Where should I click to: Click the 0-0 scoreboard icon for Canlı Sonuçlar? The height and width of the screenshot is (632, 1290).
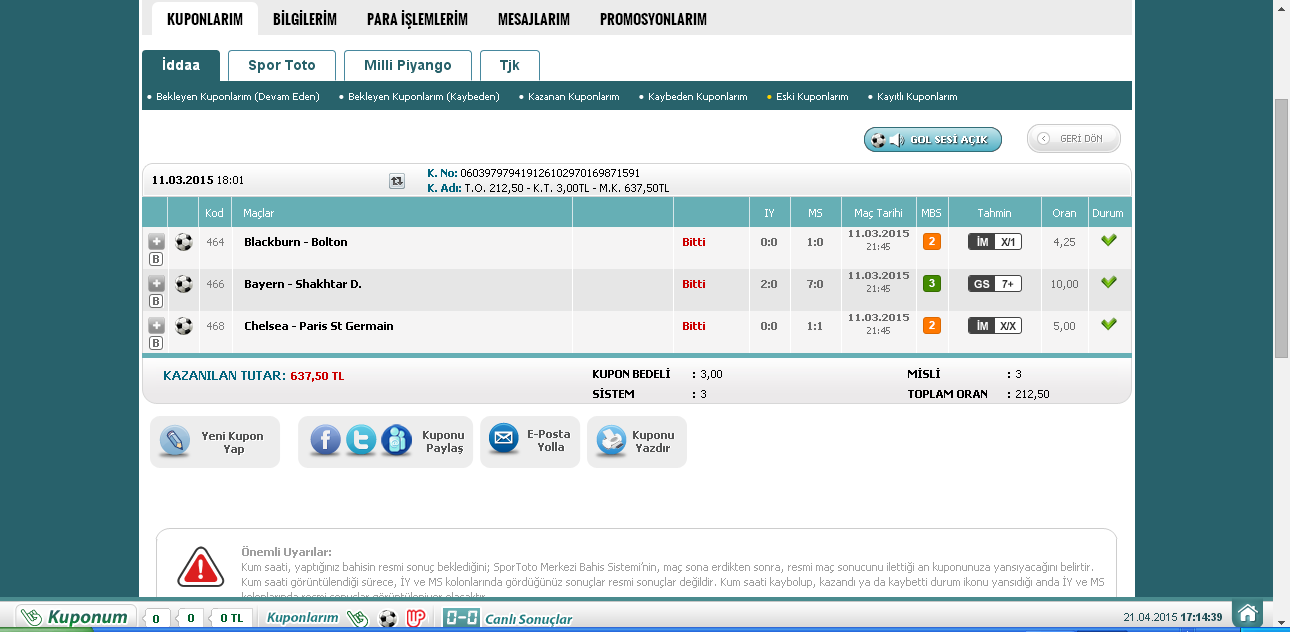tap(462, 618)
